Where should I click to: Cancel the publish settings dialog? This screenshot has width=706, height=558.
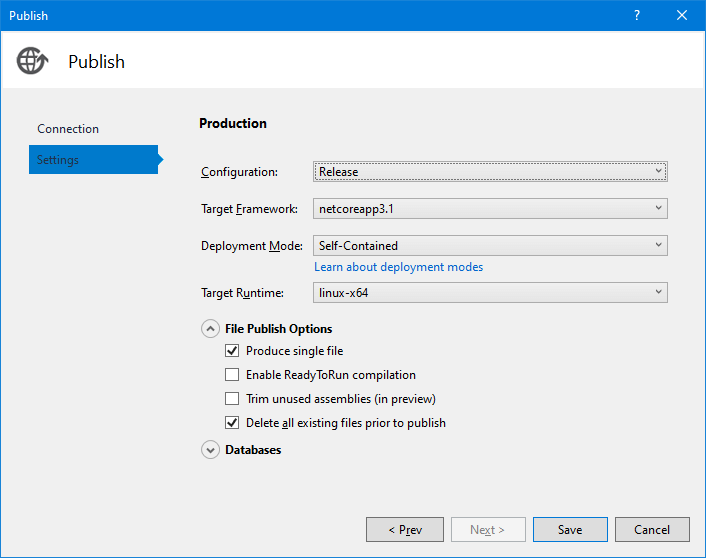click(x=652, y=530)
